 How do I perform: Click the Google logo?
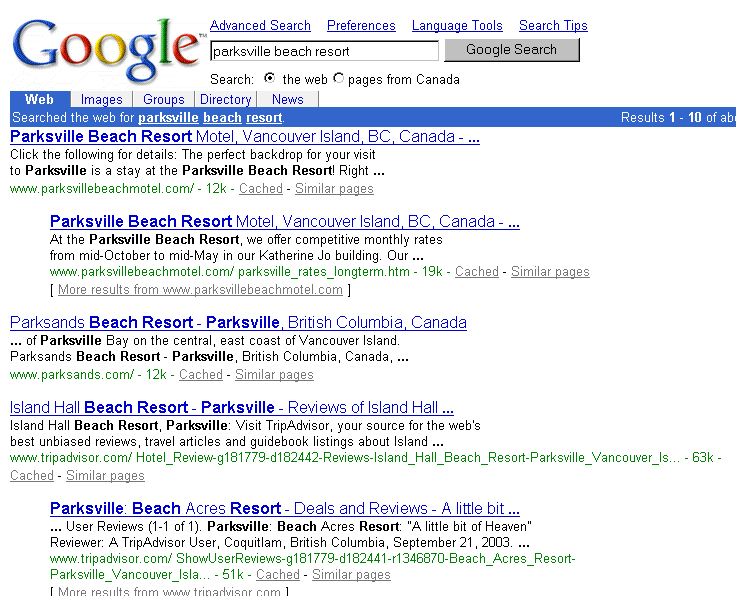pyautogui.click(x=109, y=51)
